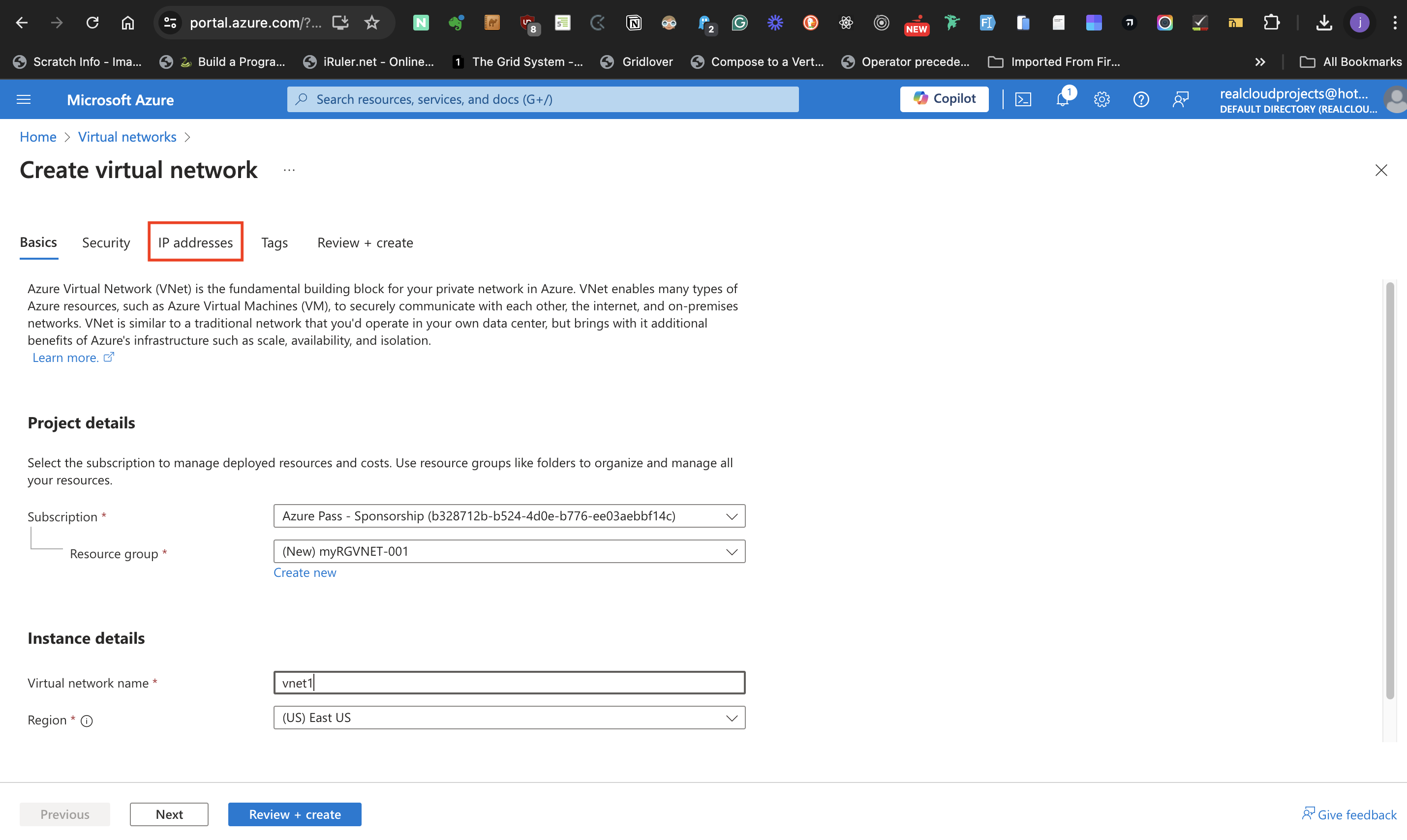Click the Virtual network name field
The image size is (1407, 840).
[x=509, y=683]
